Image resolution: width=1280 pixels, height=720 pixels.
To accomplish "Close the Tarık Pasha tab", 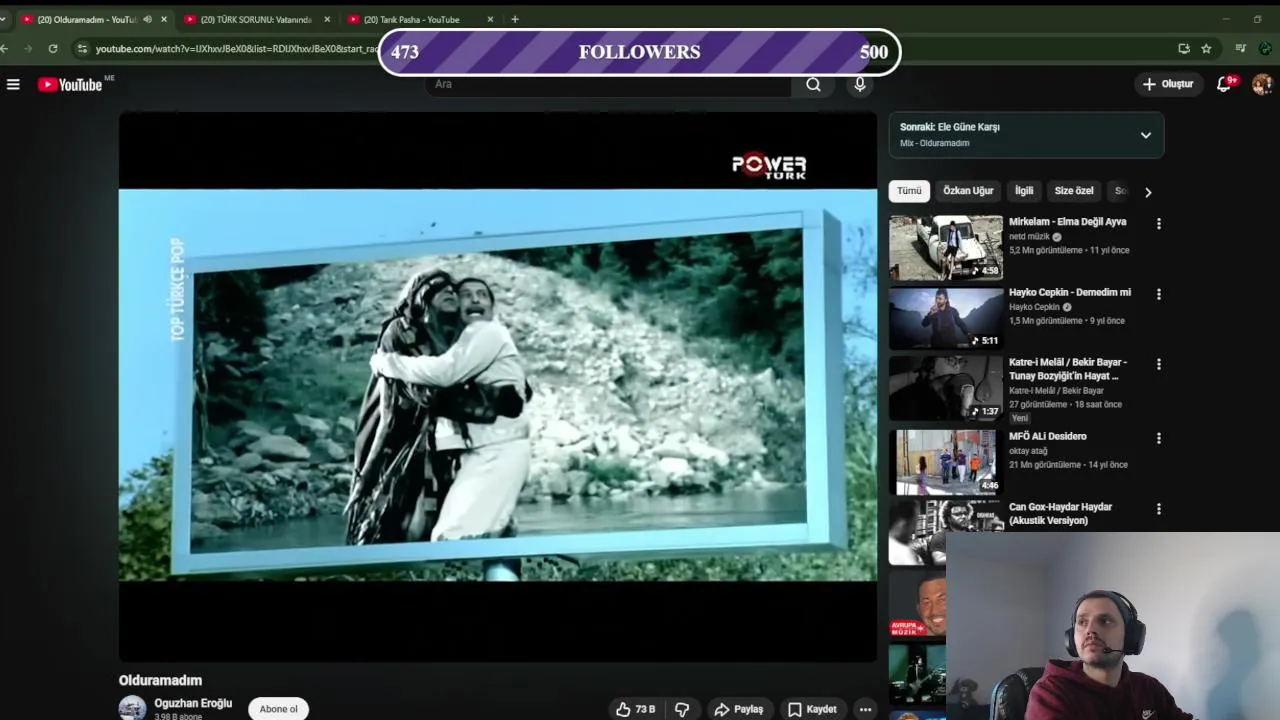I will [x=490, y=19].
